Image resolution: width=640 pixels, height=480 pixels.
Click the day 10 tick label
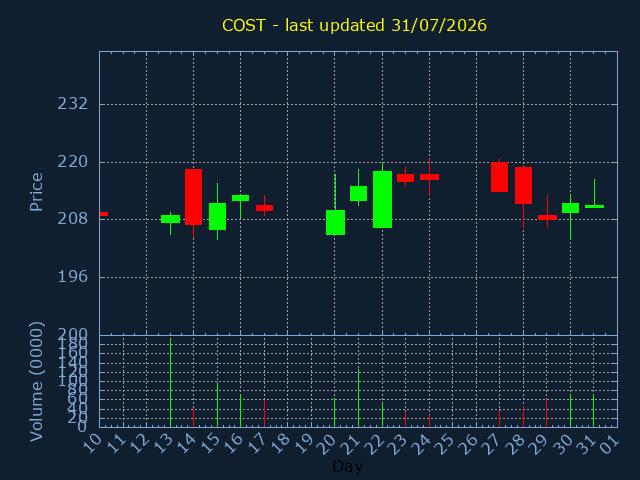coord(92,443)
